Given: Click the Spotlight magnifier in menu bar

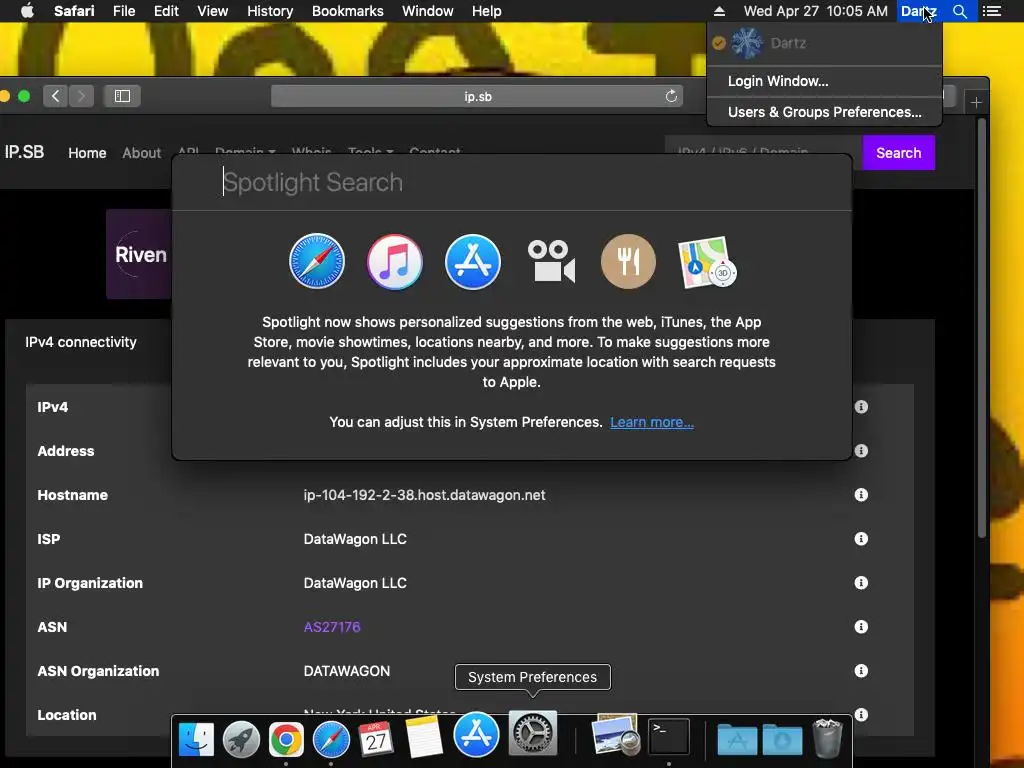Looking at the screenshot, I should 959,11.
